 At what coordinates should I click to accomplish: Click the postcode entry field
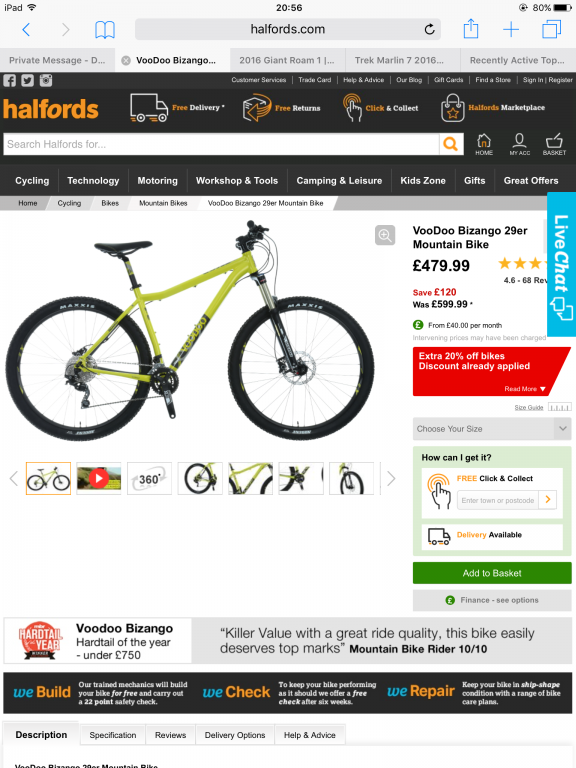tap(498, 500)
